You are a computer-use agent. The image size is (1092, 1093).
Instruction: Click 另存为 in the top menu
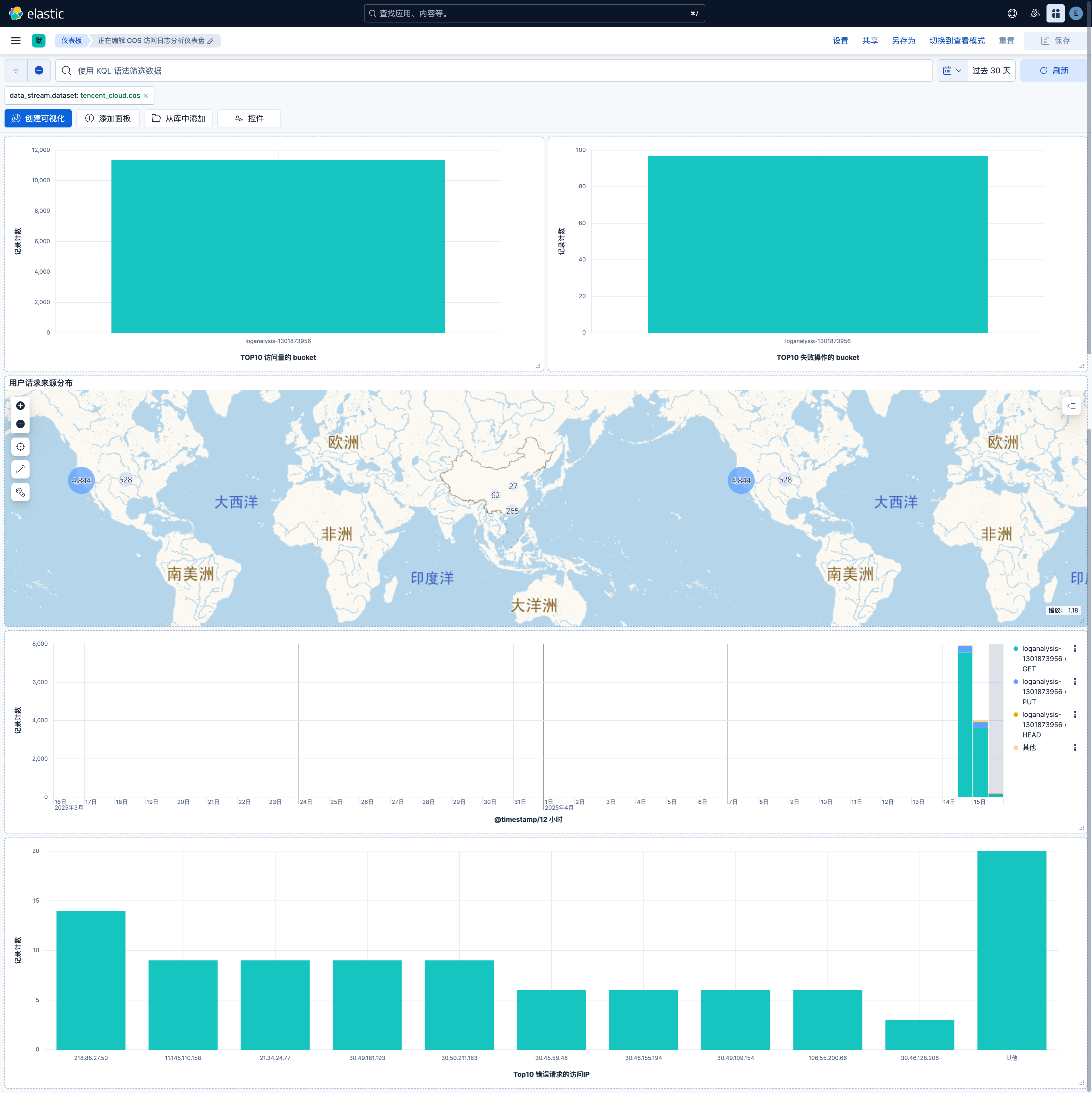pos(903,41)
